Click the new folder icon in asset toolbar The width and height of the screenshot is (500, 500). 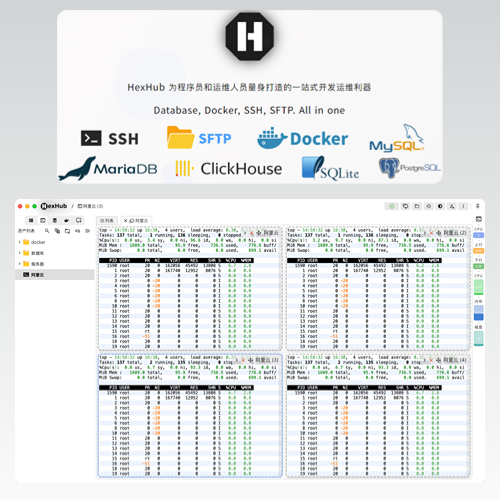click(x=67, y=231)
